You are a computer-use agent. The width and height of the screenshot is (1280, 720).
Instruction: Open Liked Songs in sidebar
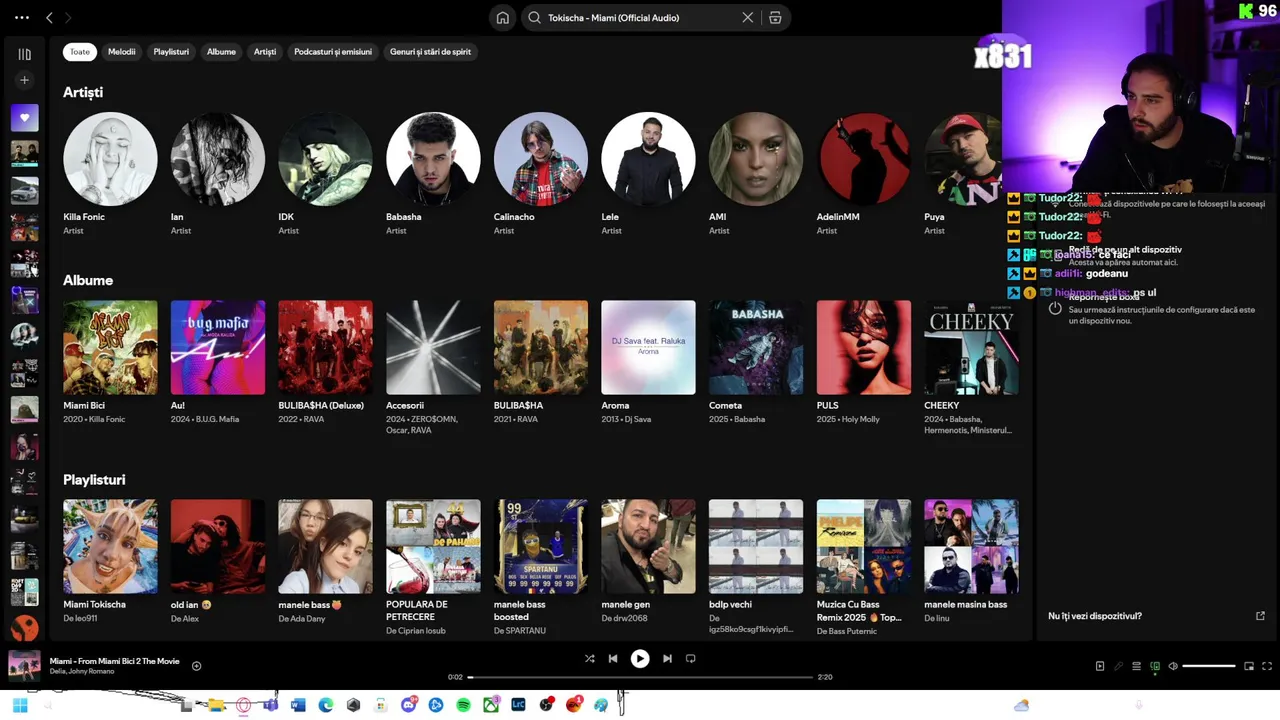[25, 118]
